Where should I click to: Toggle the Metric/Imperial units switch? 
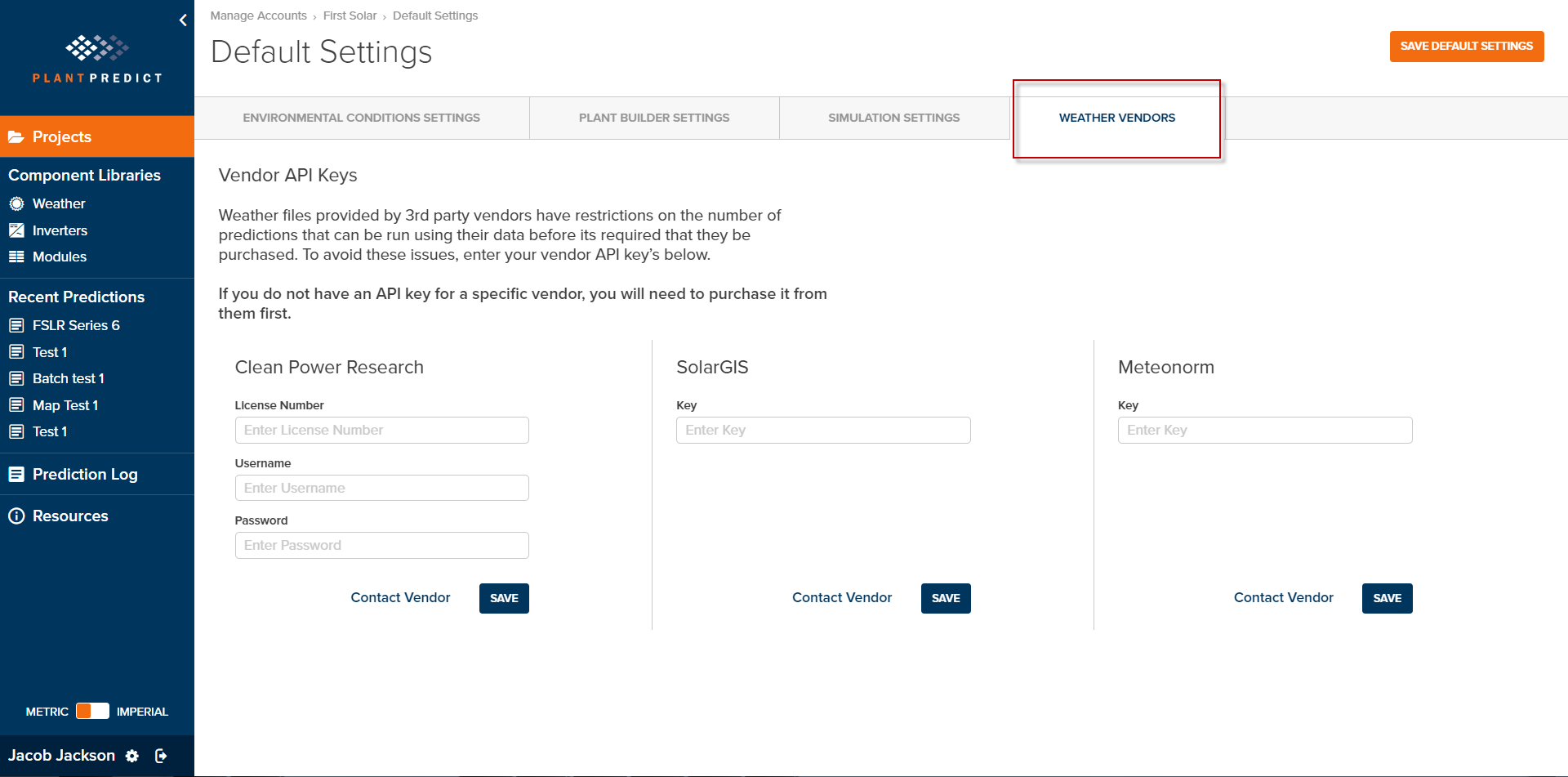(92, 711)
